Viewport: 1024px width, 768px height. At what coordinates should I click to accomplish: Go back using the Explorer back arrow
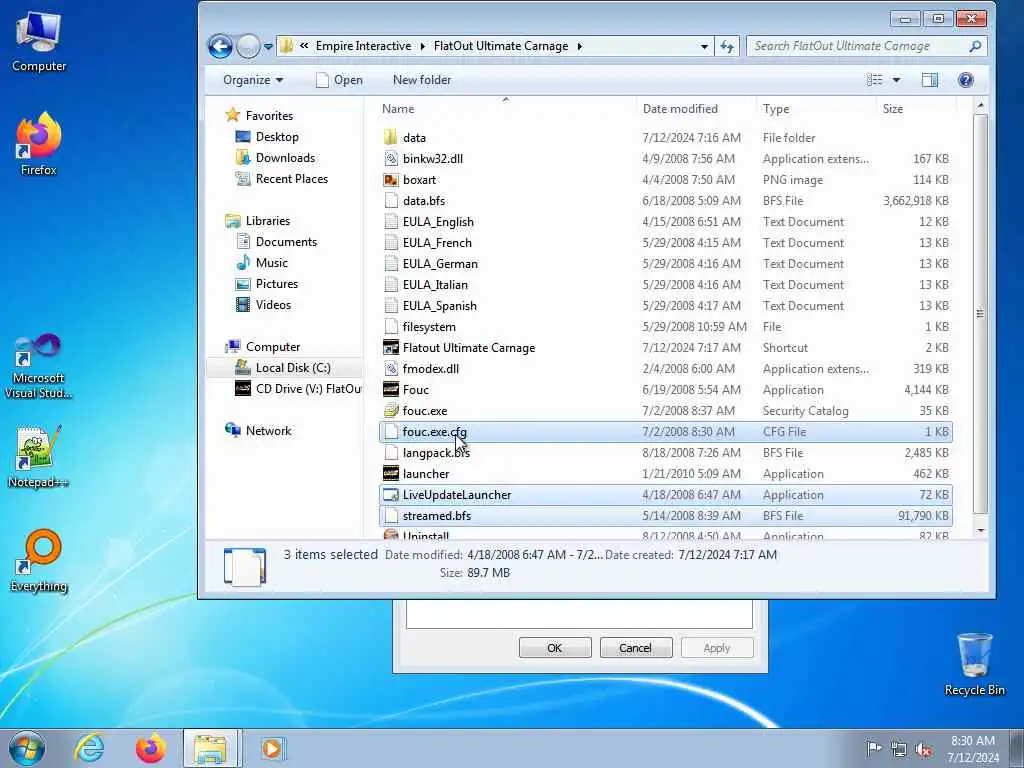coord(220,46)
